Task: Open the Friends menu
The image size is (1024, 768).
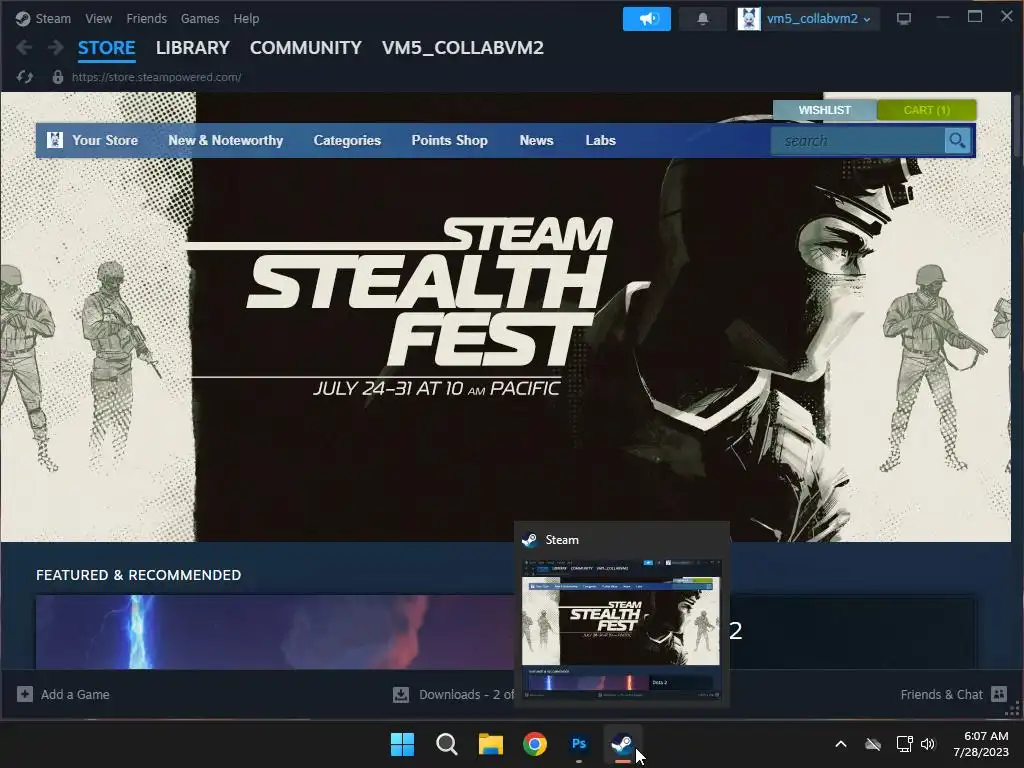Action: pyautogui.click(x=146, y=18)
